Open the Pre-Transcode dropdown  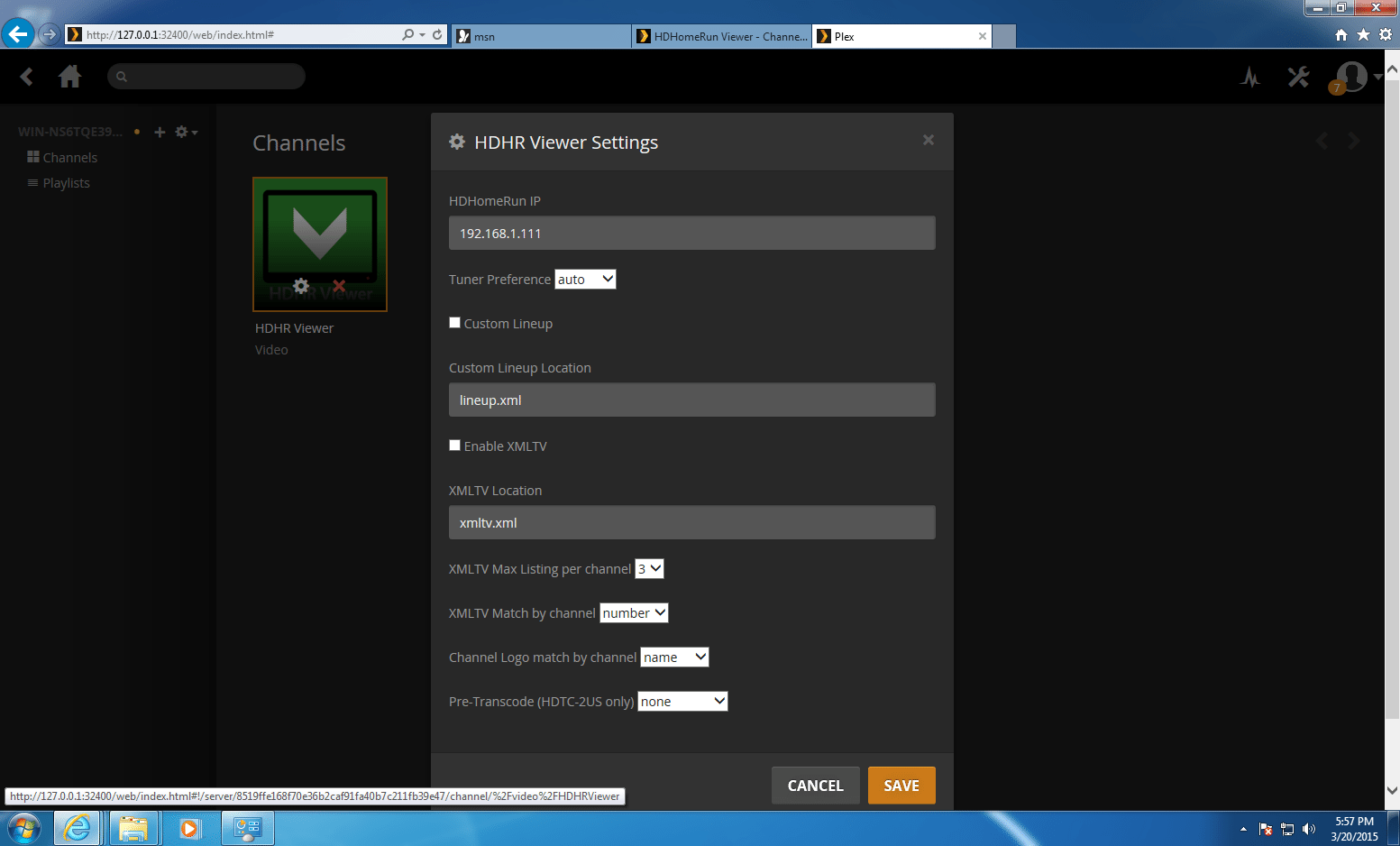click(x=682, y=702)
